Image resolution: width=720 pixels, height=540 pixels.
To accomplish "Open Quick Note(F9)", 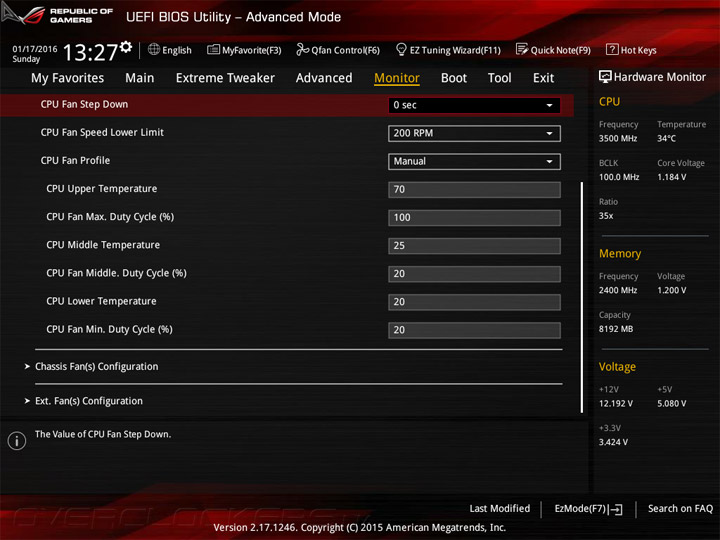I will tap(553, 50).
